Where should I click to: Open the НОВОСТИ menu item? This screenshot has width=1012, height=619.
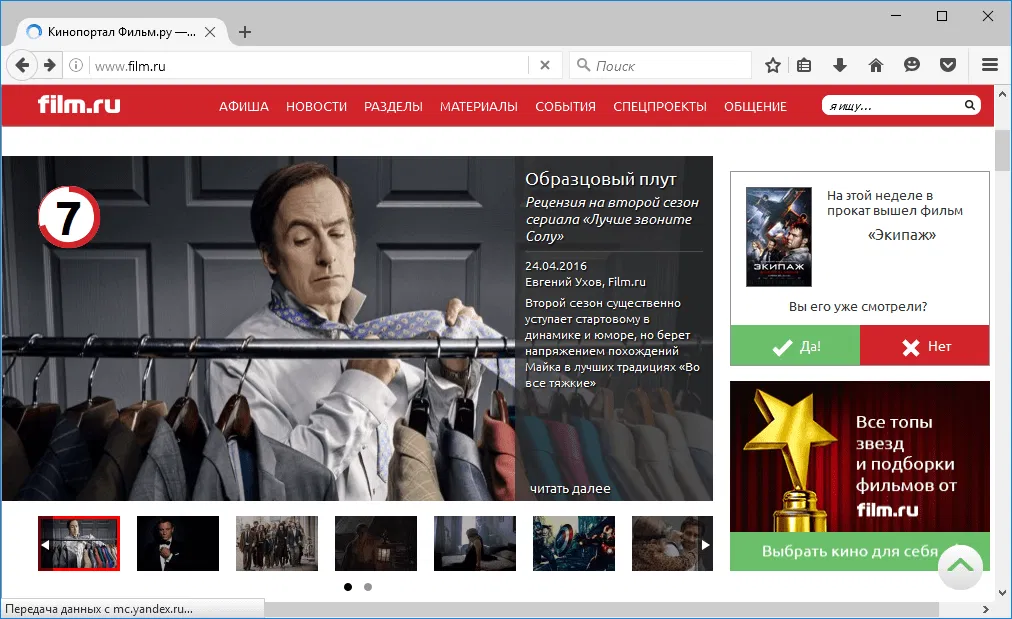[316, 107]
